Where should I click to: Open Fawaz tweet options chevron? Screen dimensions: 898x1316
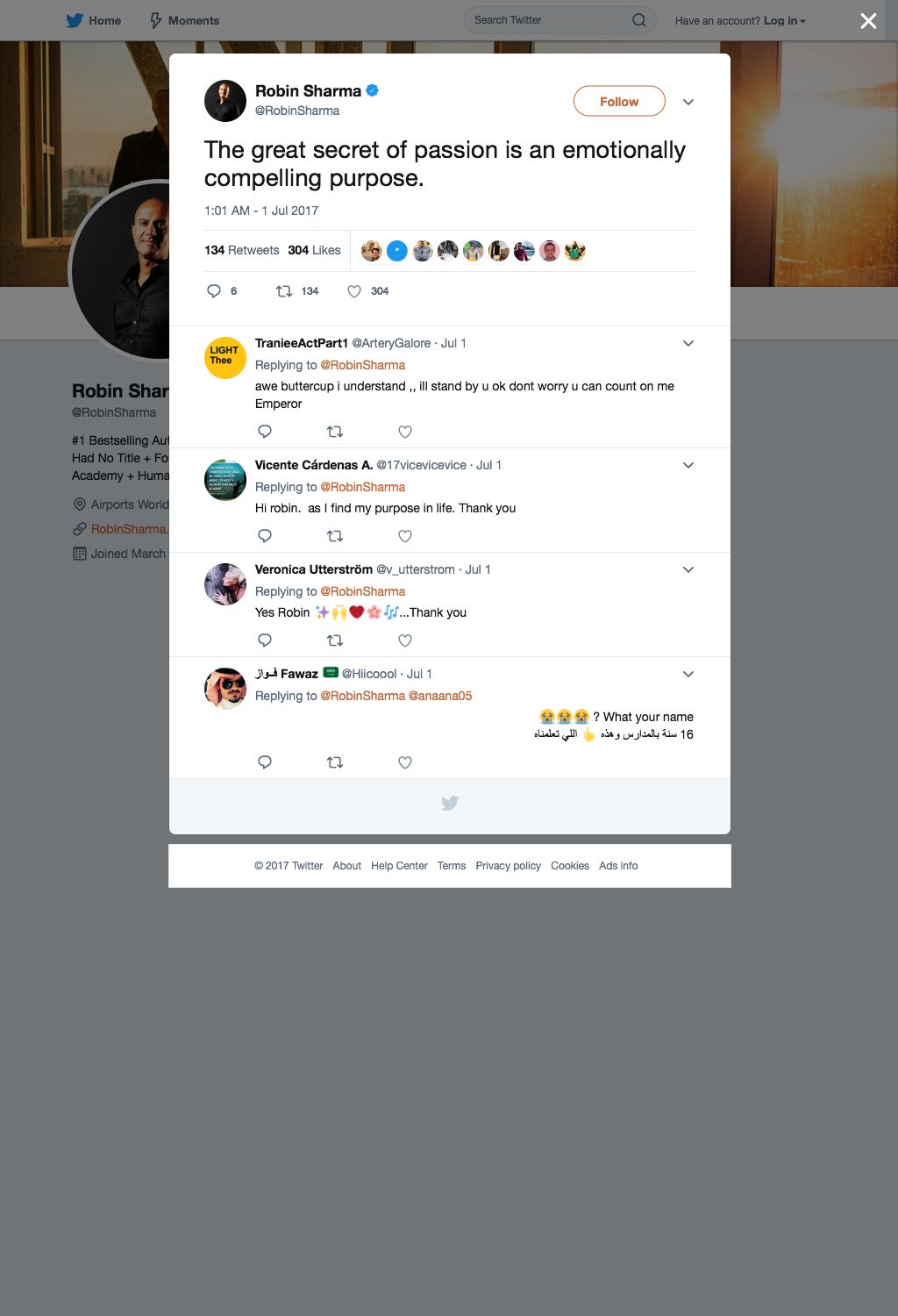(x=688, y=674)
